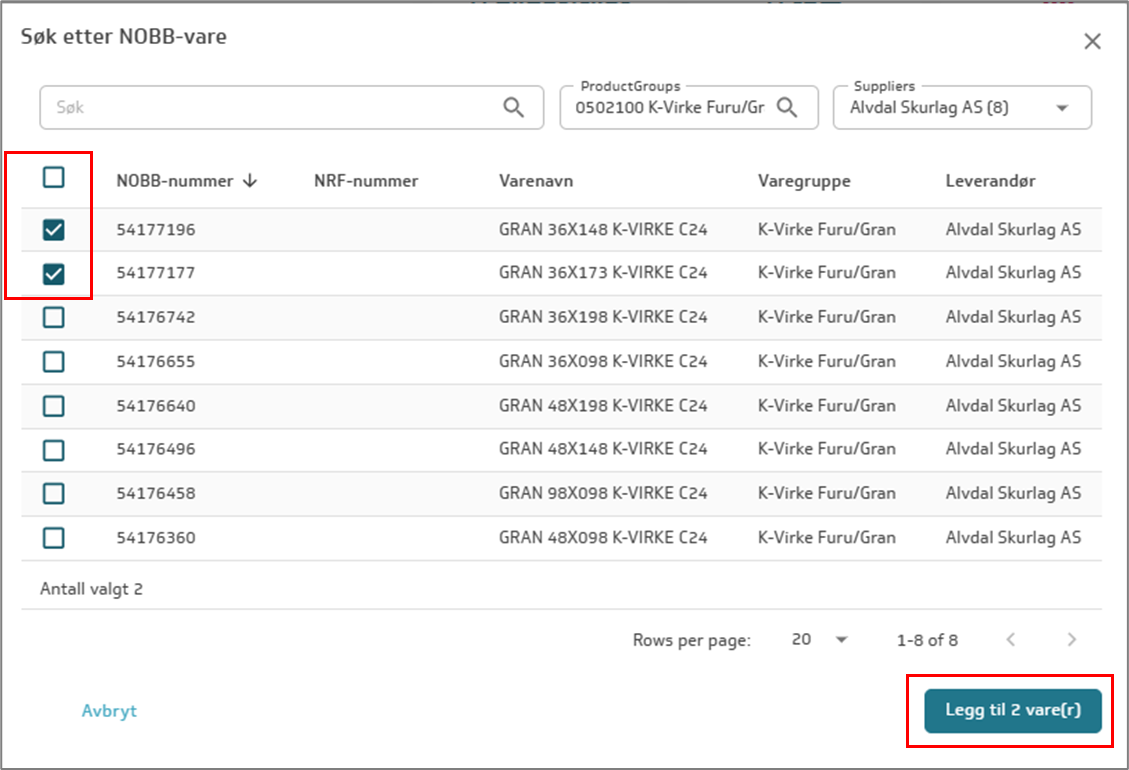Click the ProductGroups search magnifier icon
This screenshot has width=1129, height=770.
coord(787,108)
